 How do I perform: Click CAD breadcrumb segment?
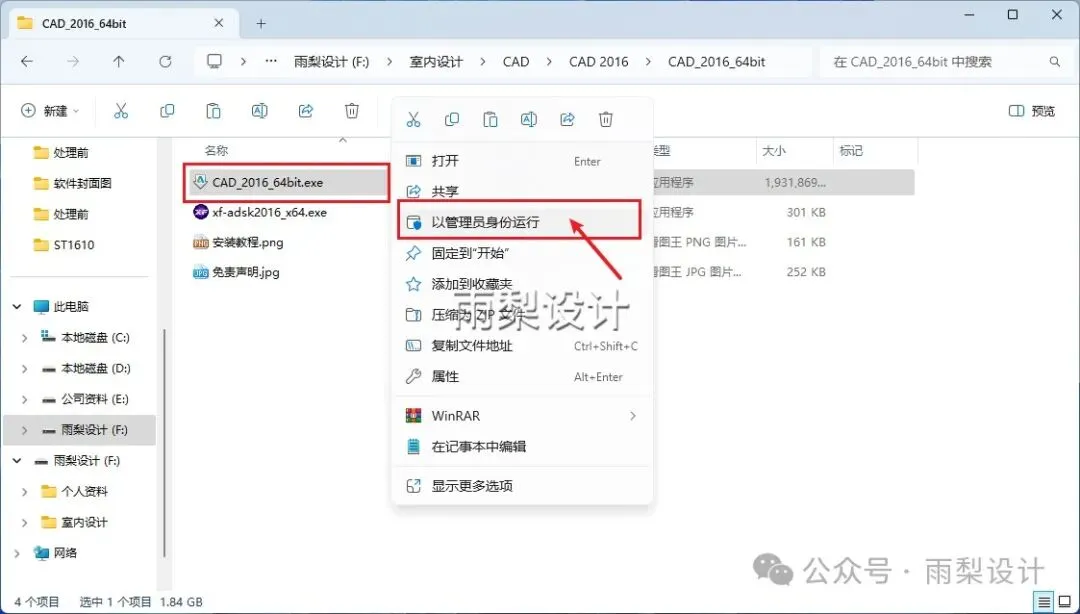pos(516,61)
